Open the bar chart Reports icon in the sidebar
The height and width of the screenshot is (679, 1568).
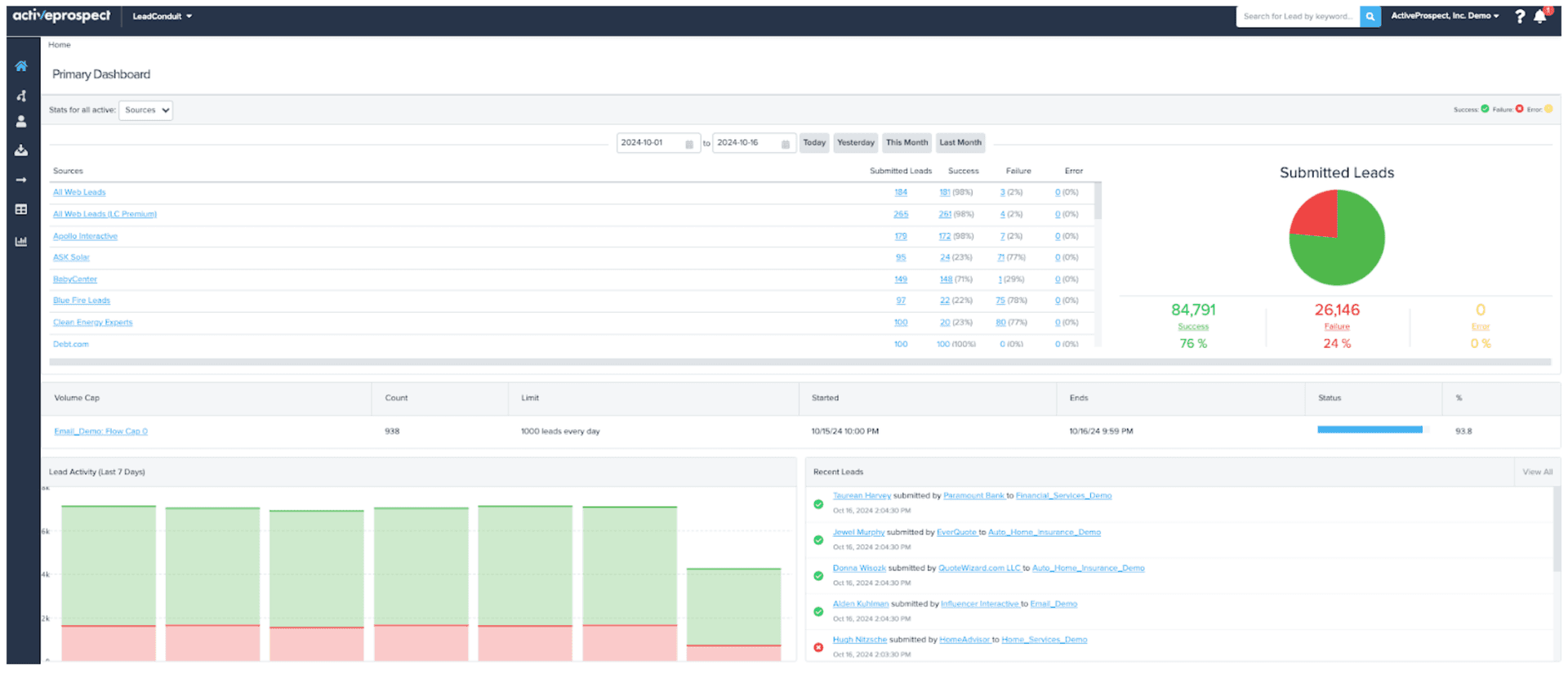pyautogui.click(x=21, y=241)
